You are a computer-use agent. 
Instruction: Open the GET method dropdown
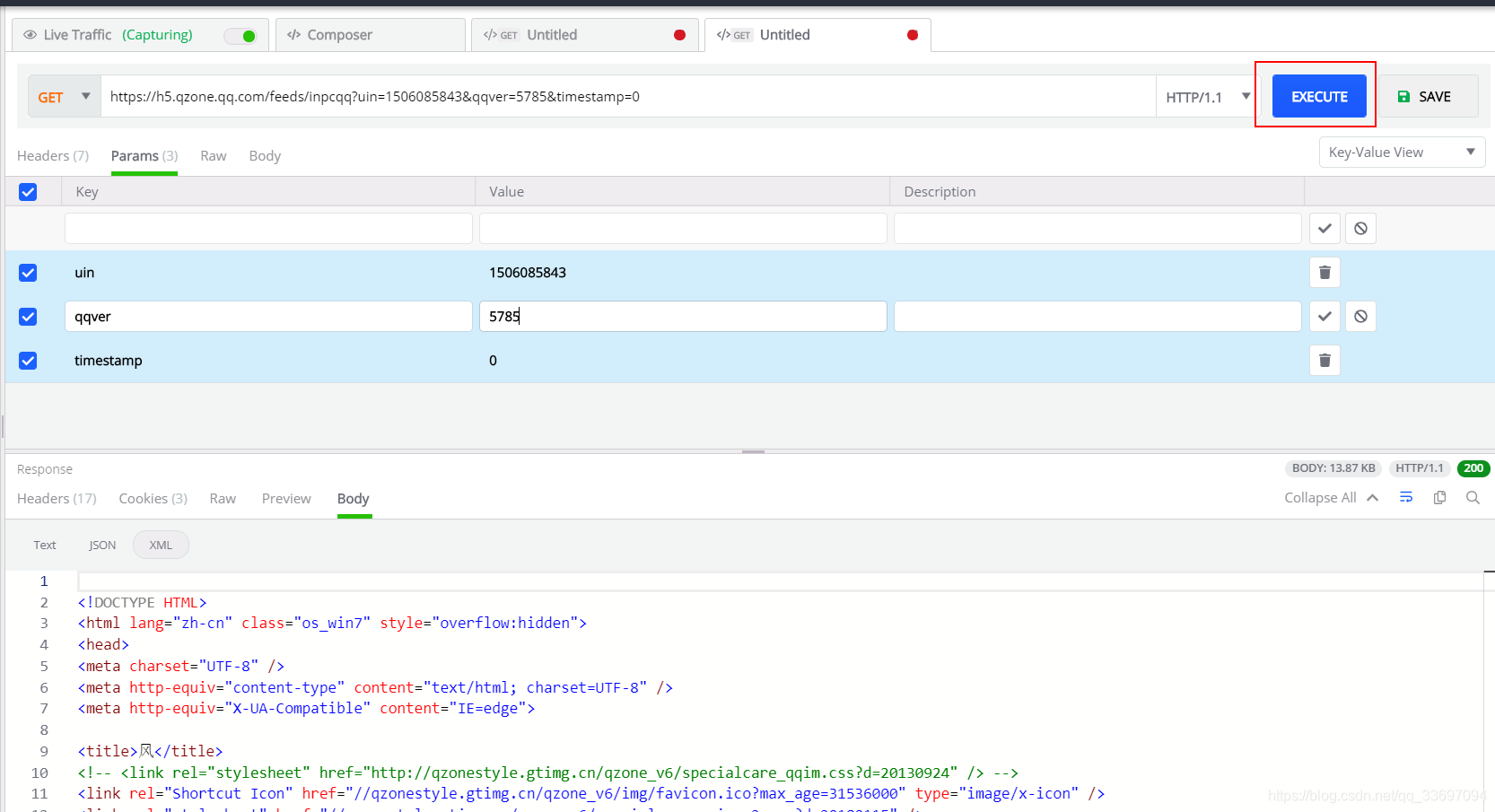[65, 96]
